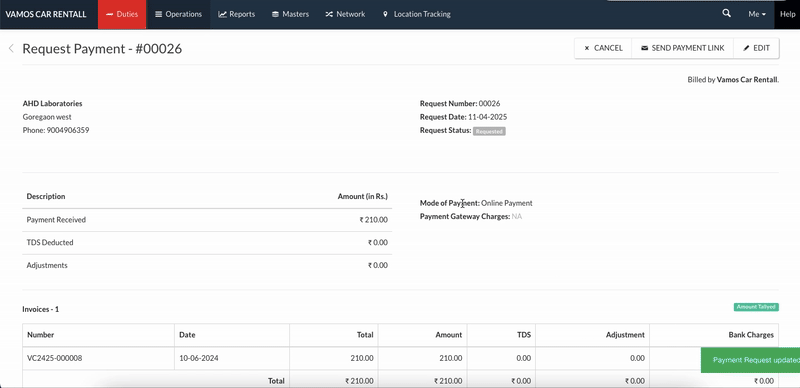Click the pencil icon on Edit
800x388 pixels.
[x=747, y=48]
